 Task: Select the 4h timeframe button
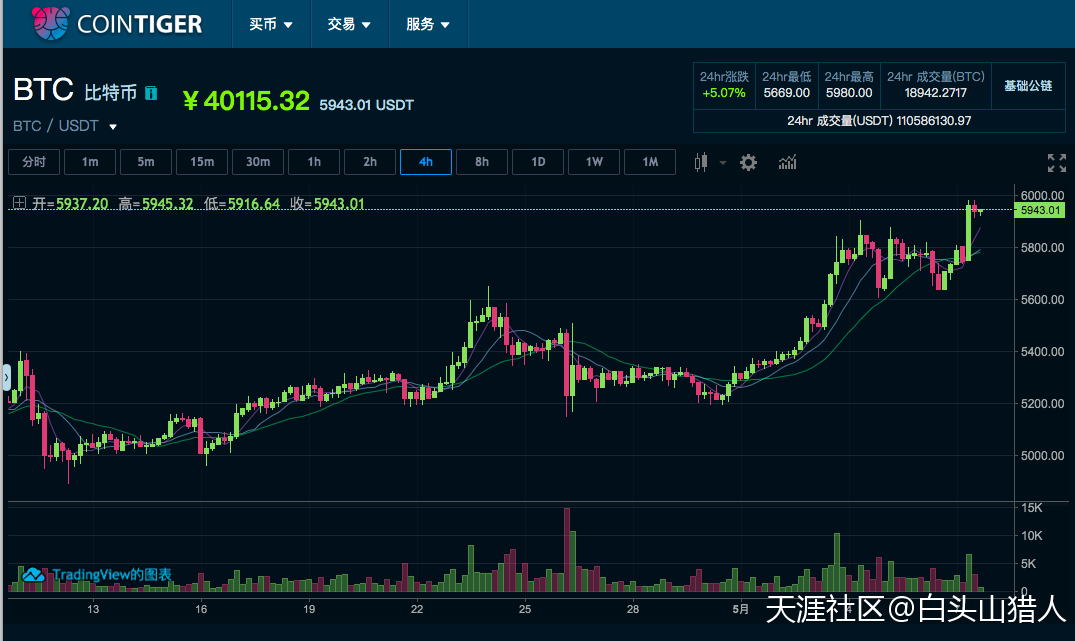point(425,161)
